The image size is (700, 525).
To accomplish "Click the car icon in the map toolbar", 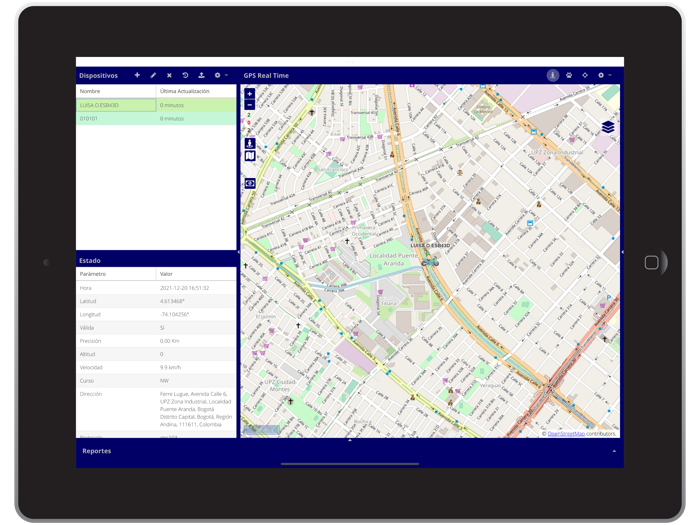I will tap(569, 75).
